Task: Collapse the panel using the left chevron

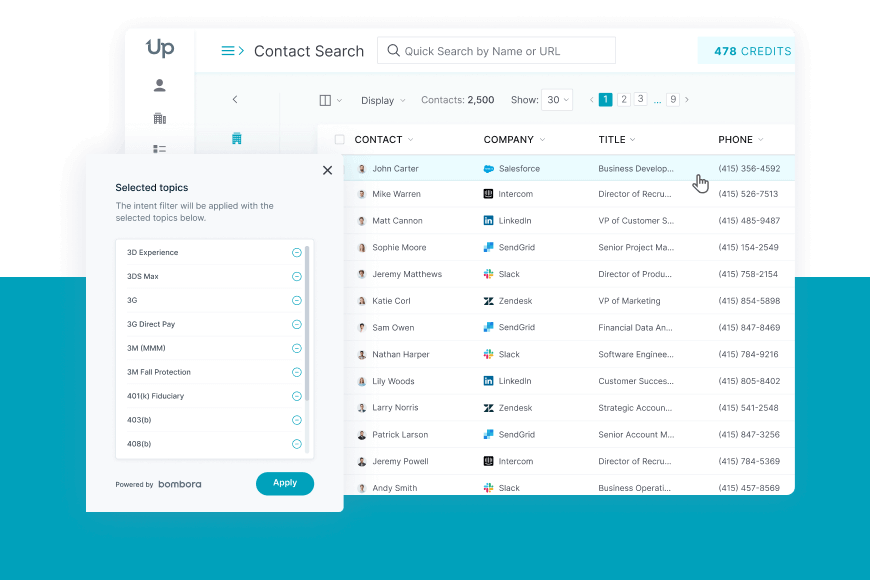Action: pos(234,99)
